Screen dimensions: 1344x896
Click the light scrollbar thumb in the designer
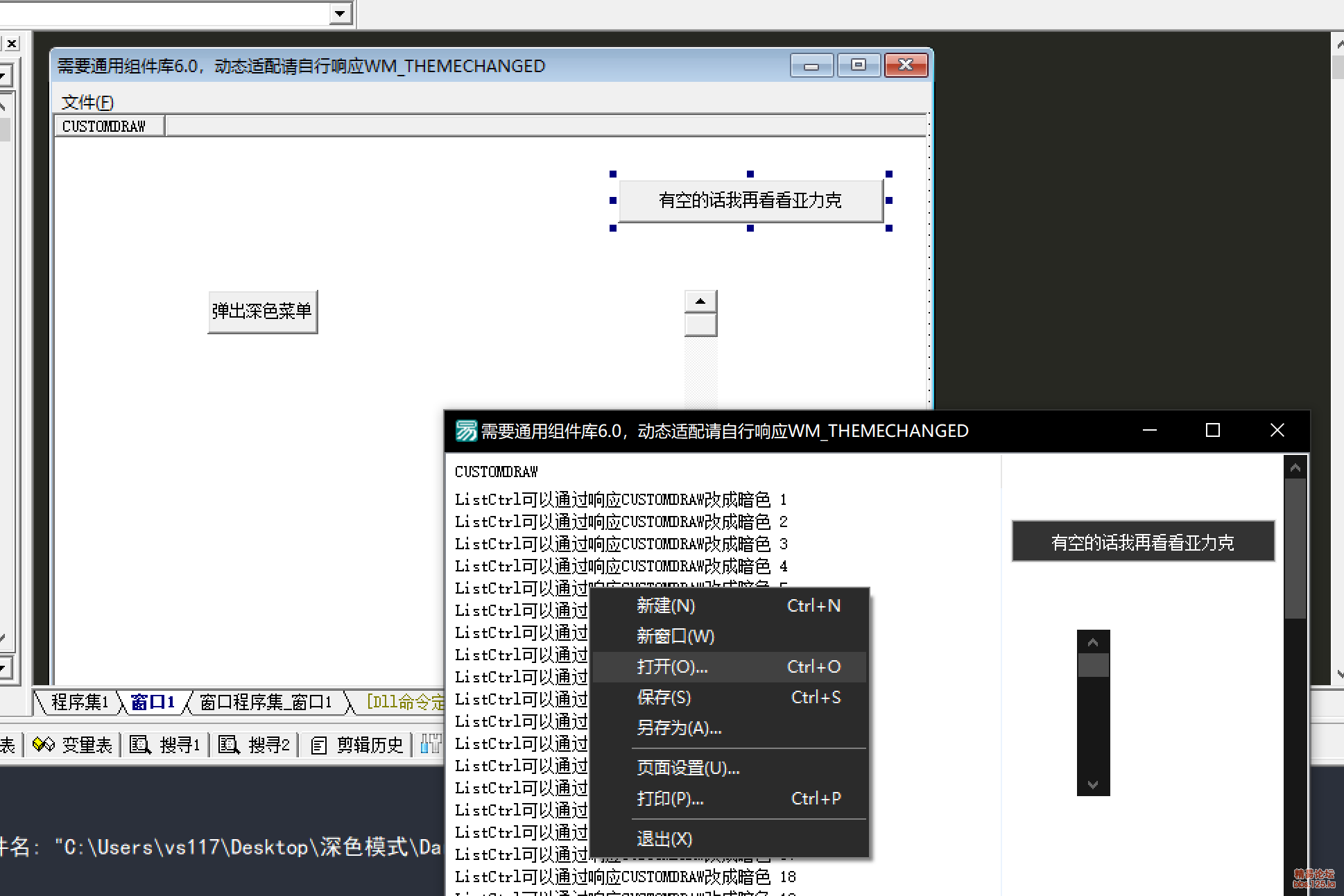click(x=700, y=325)
